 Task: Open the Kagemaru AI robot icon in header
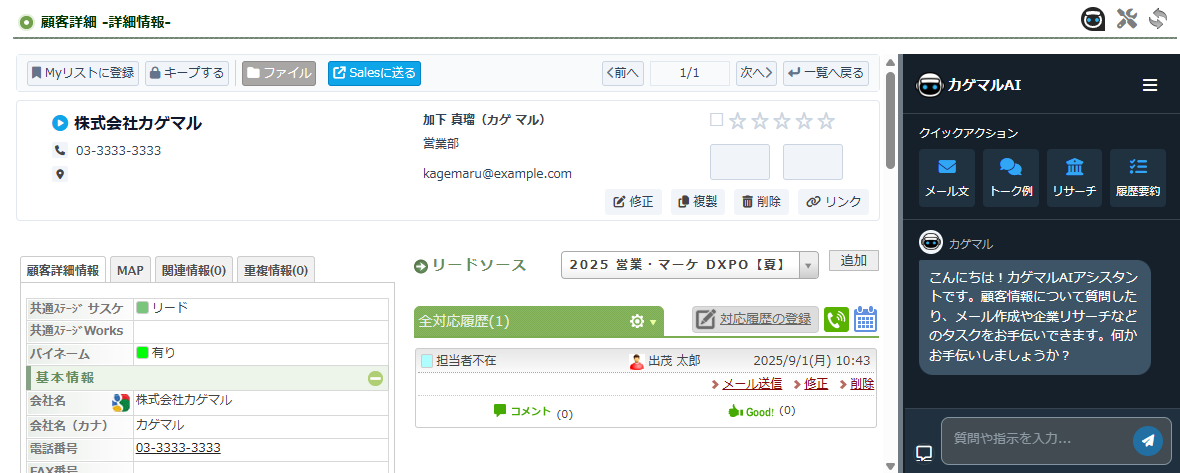pos(1093,18)
